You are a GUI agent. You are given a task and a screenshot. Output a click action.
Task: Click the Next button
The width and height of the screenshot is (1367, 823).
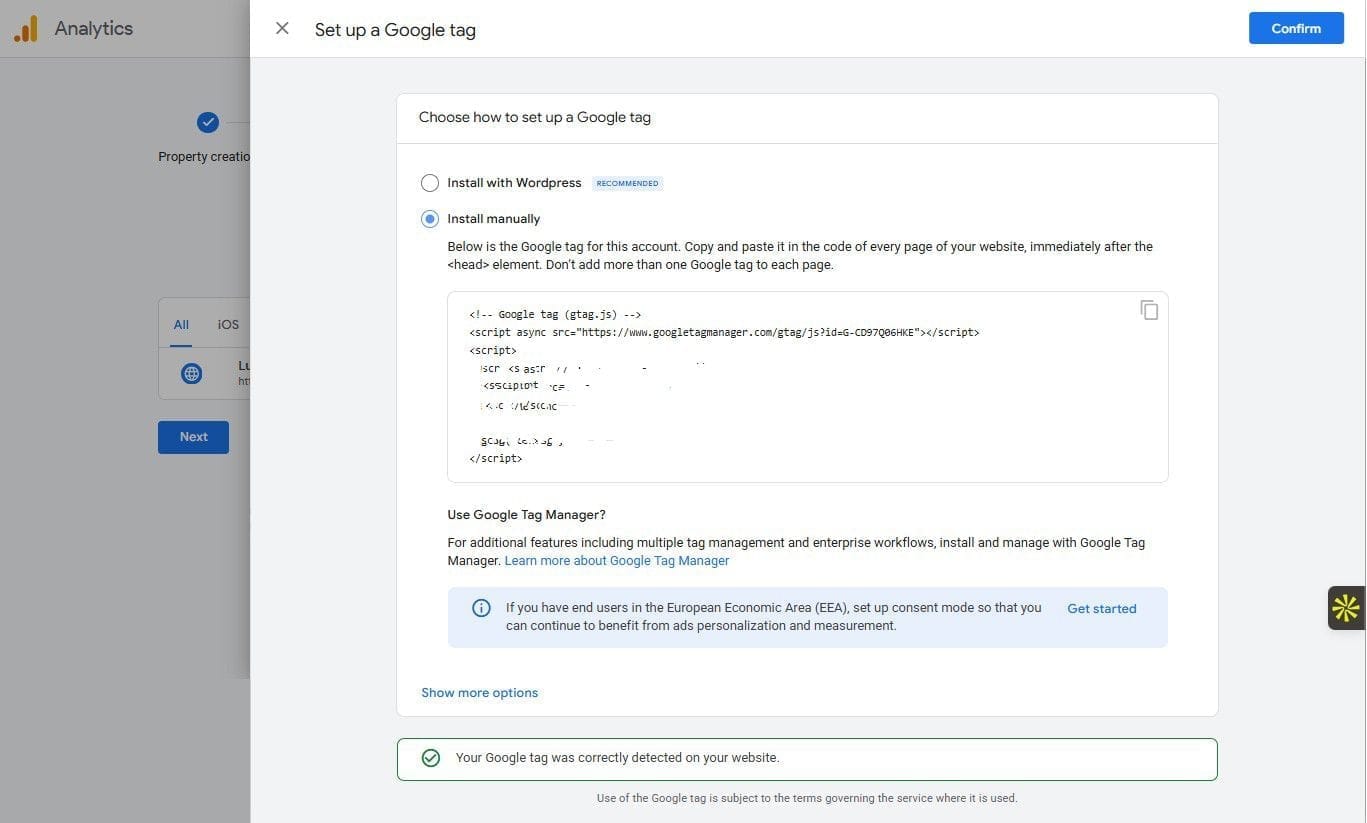coord(193,437)
